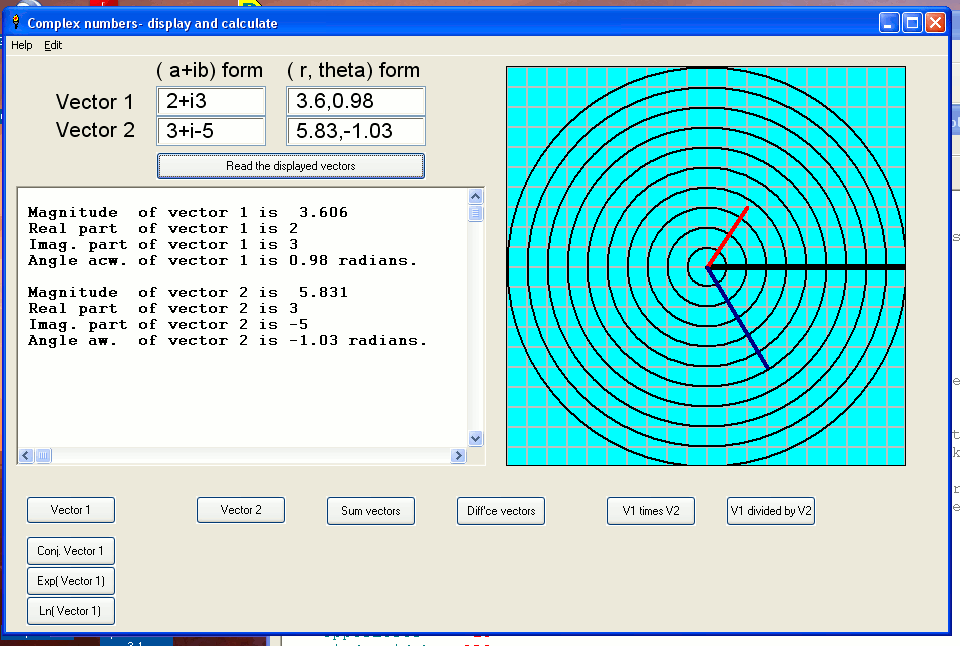Click the app icon in title bar
This screenshot has width=960, height=646.
pos(15,22)
